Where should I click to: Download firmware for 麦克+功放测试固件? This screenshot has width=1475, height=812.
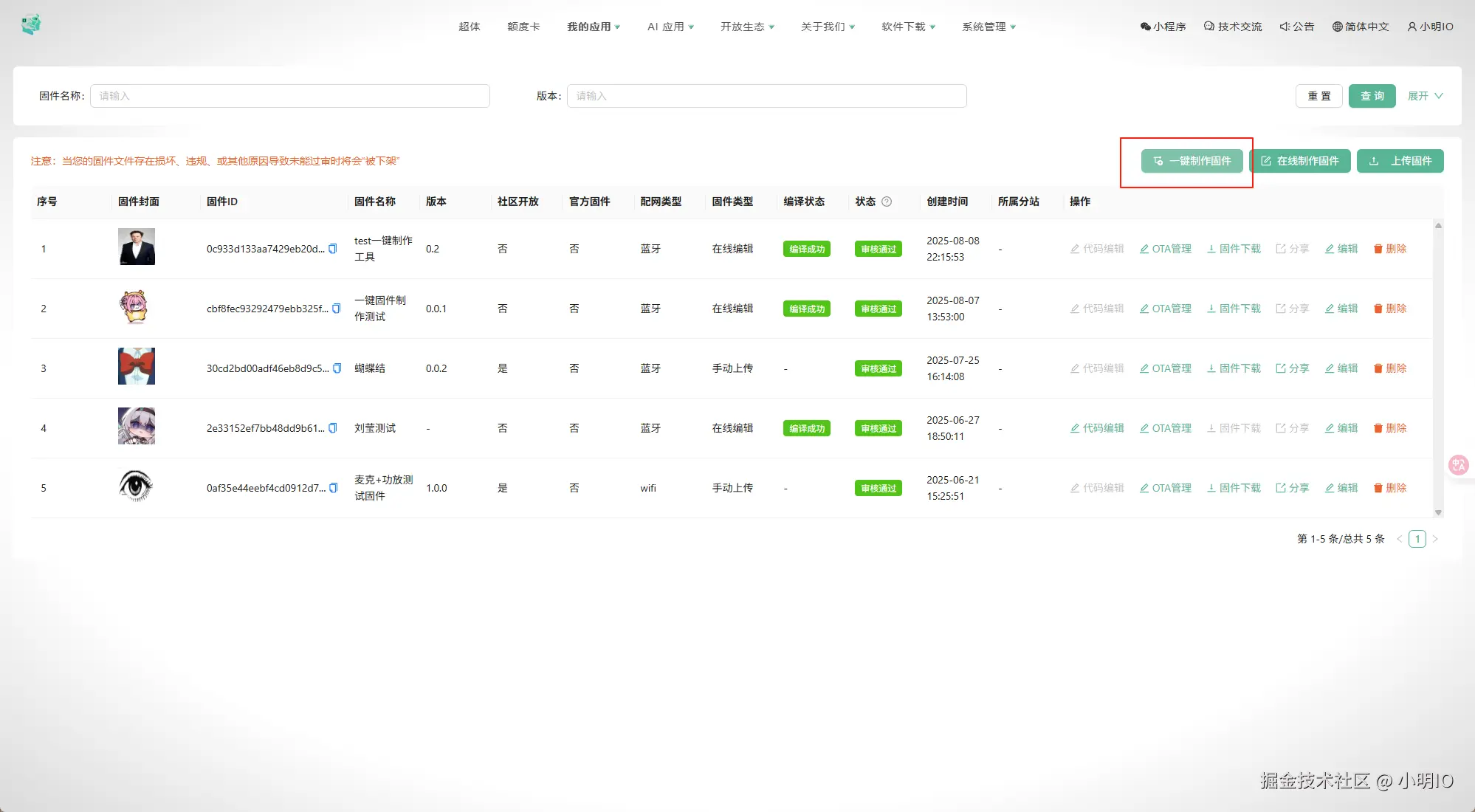pos(1234,488)
